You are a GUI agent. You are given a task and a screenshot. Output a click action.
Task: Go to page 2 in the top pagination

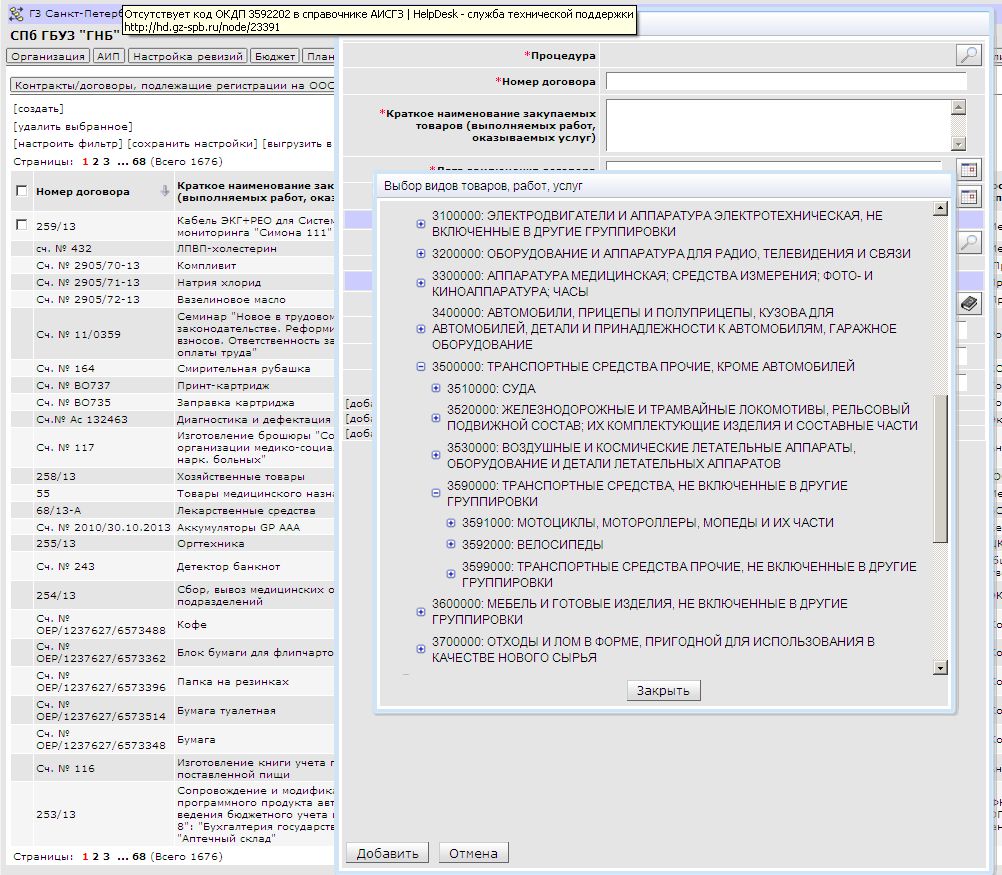(x=95, y=161)
